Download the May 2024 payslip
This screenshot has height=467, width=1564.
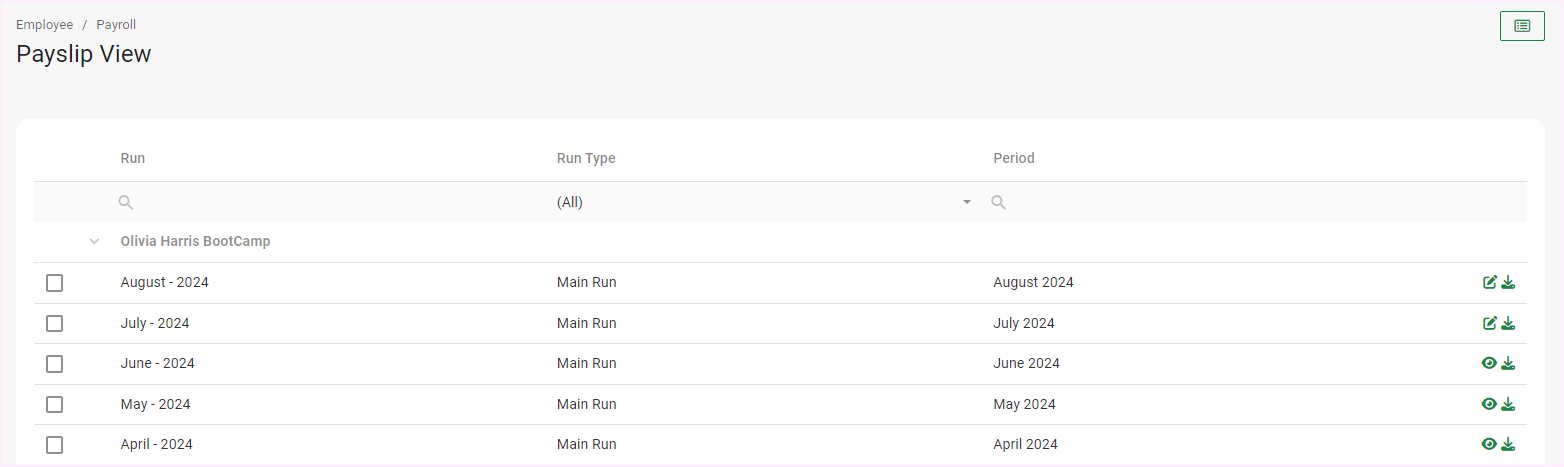(1509, 404)
